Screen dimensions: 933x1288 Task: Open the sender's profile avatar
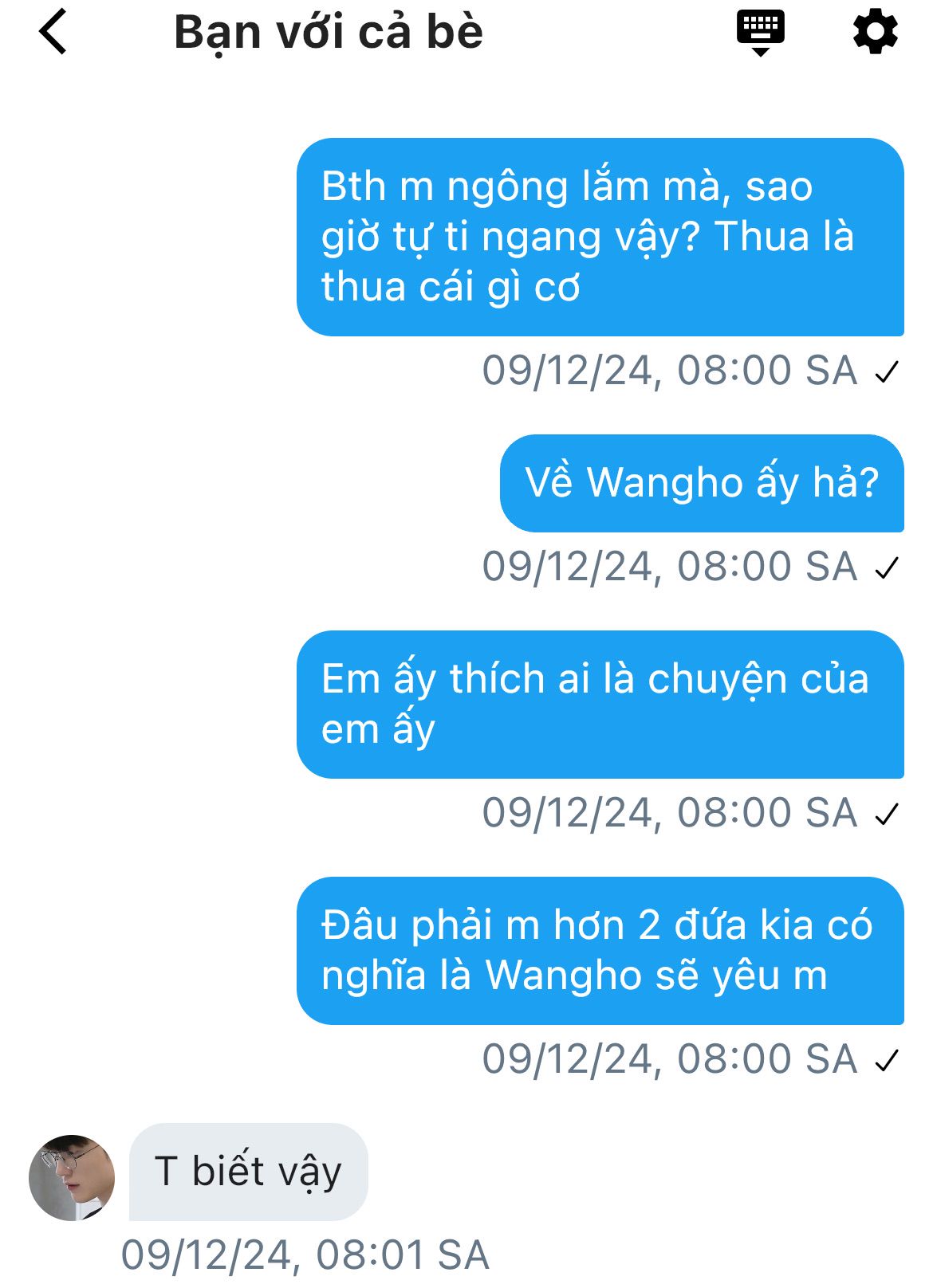[72, 1177]
